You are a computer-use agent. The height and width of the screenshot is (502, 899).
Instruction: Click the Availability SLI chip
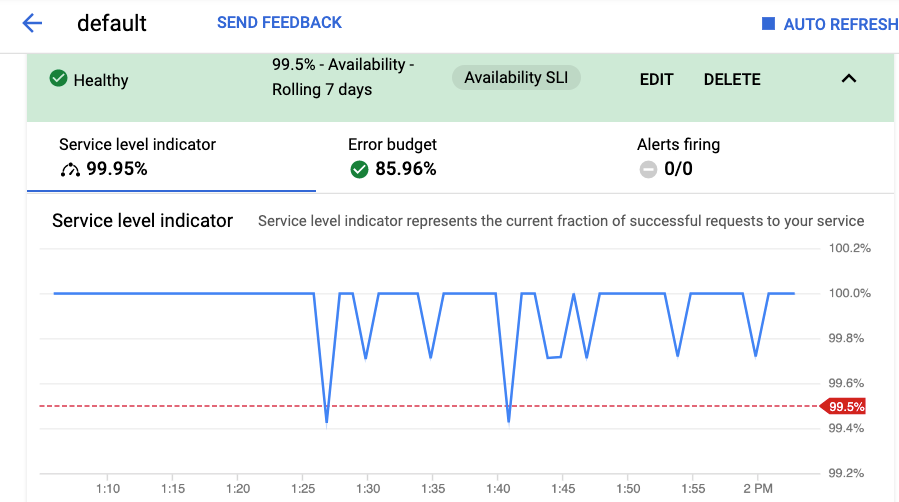point(516,78)
